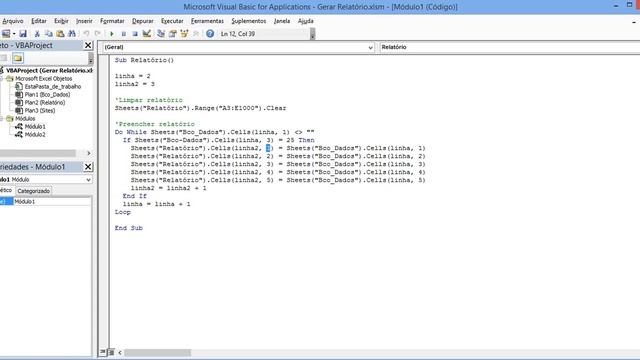Toggle Folders icon in the Project panel
Viewport: 640px width, 360px height.
click(x=18, y=58)
